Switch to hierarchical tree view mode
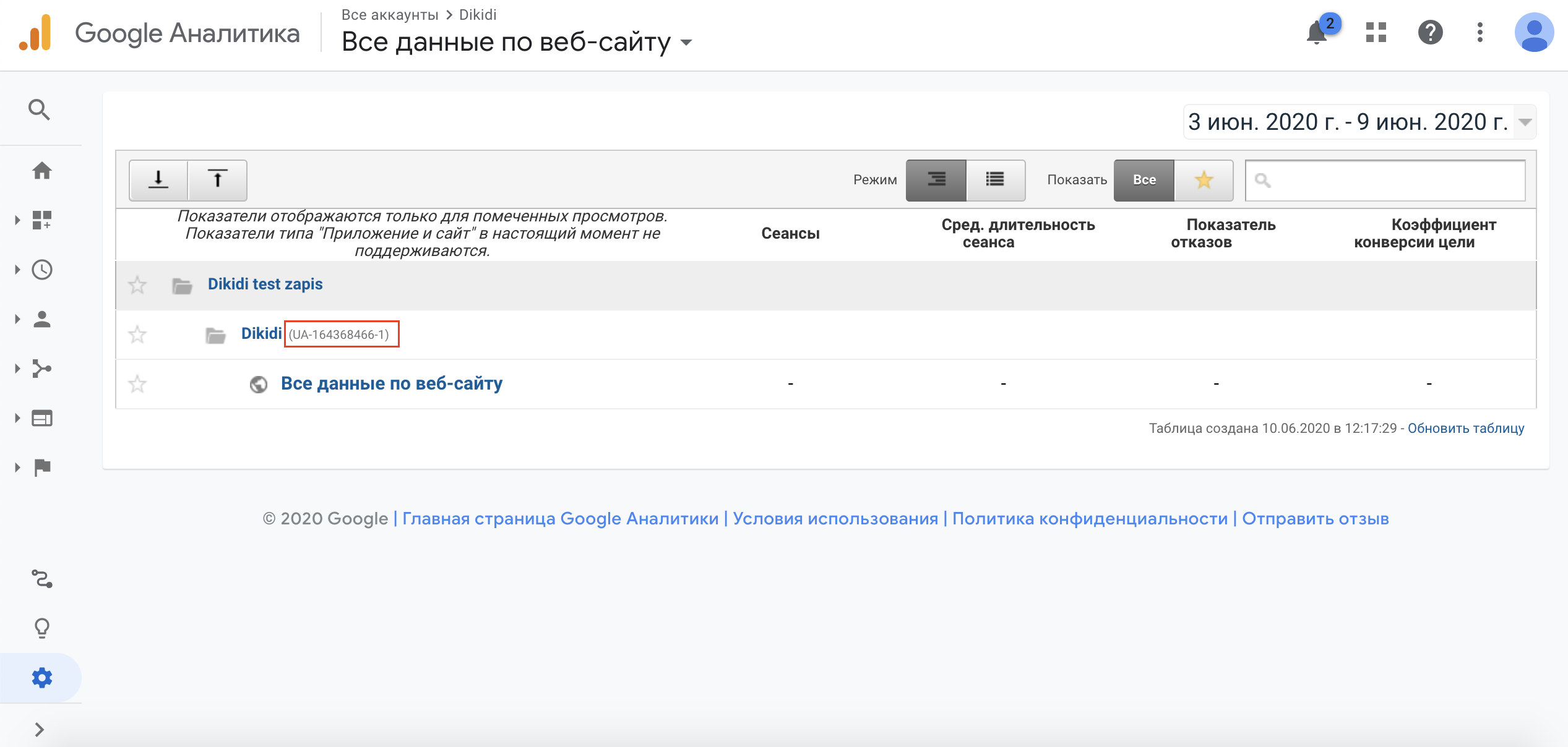Viewport: 1568px width, 747px height. pos(936,180)
